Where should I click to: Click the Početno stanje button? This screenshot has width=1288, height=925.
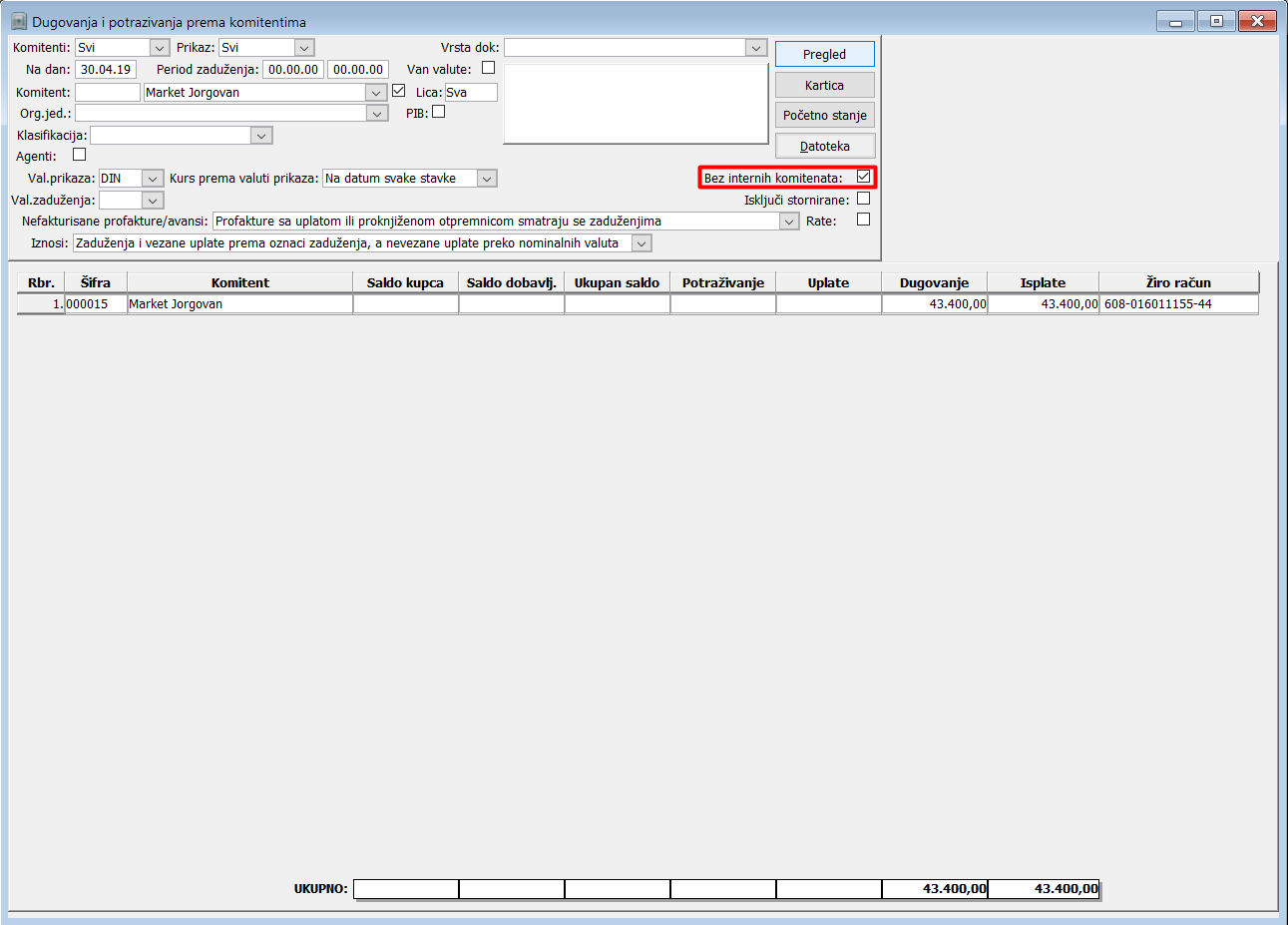point(825,115)
